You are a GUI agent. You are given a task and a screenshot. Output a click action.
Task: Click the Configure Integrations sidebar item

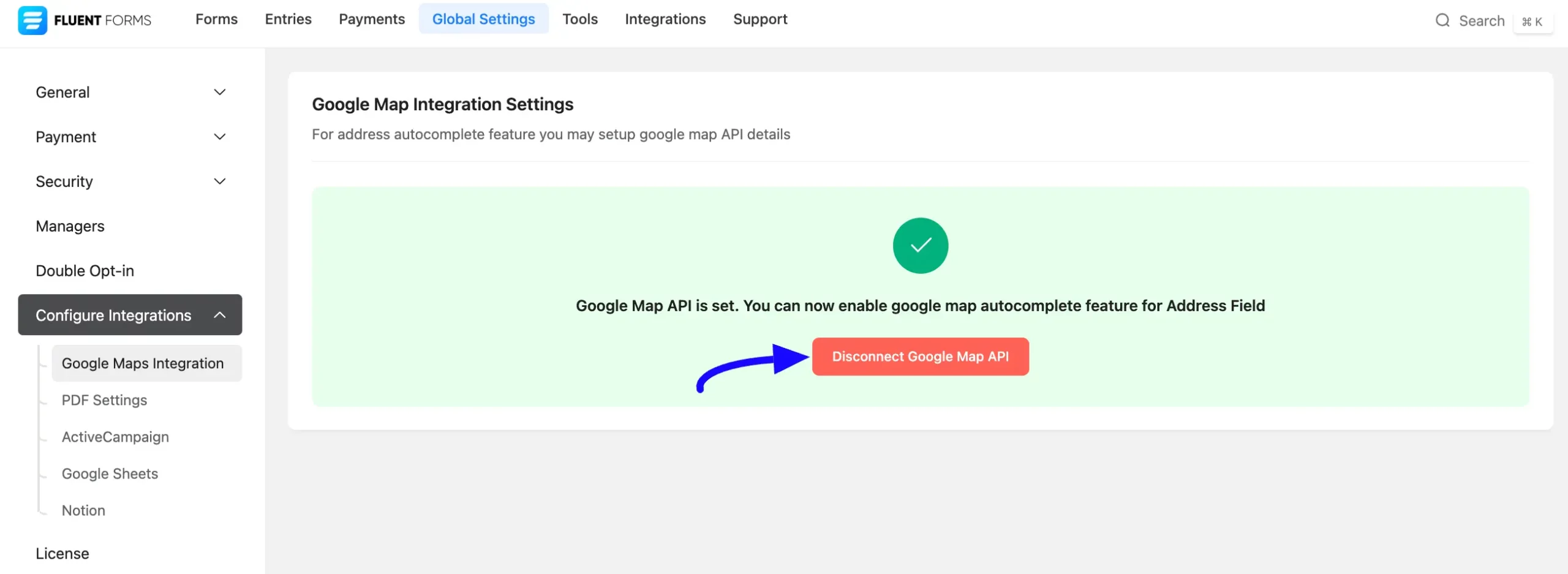130,315
